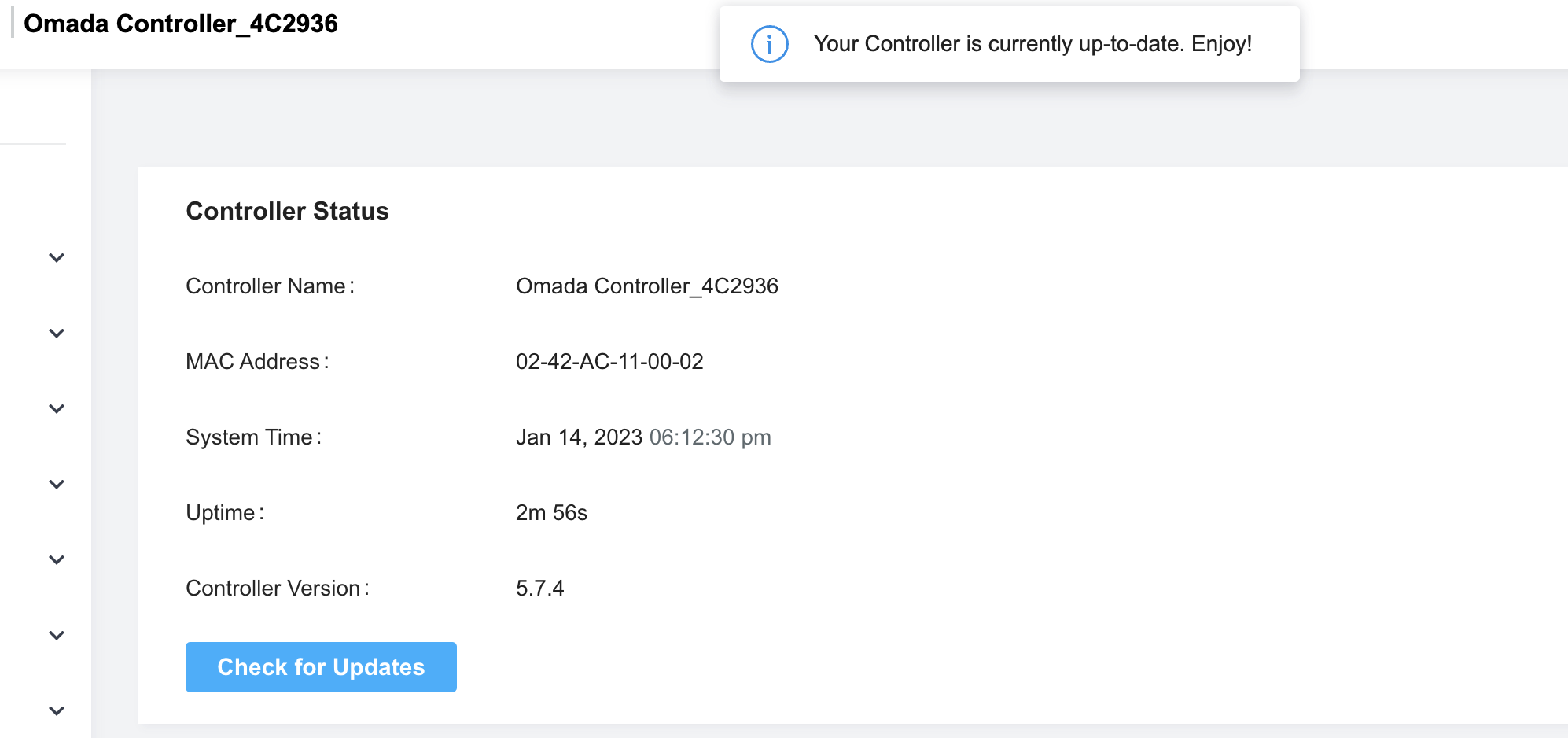1568x738 pixels.
Task: Select the MAC Address 02-42-AC-11-00-02
Action: click(609, 361)
